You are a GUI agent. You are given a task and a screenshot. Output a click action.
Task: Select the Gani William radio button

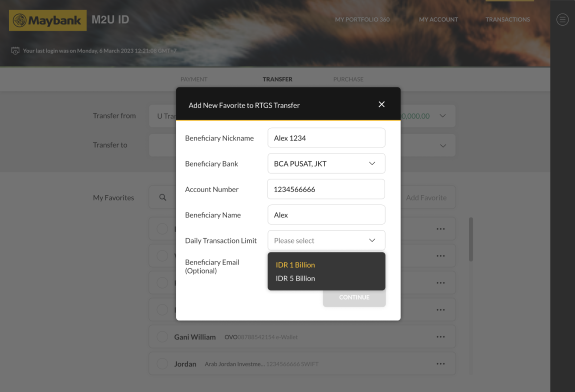coord(162,337)
